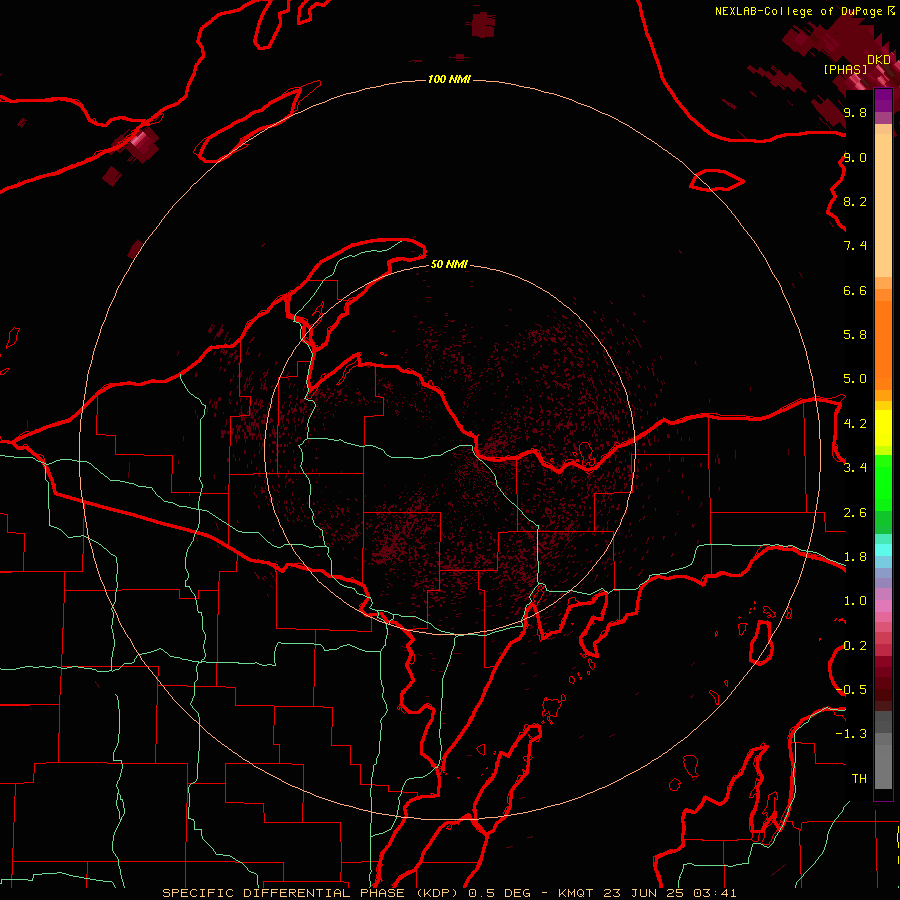Click the "TH" threshold label on the scale

click(x=859, y=778)
